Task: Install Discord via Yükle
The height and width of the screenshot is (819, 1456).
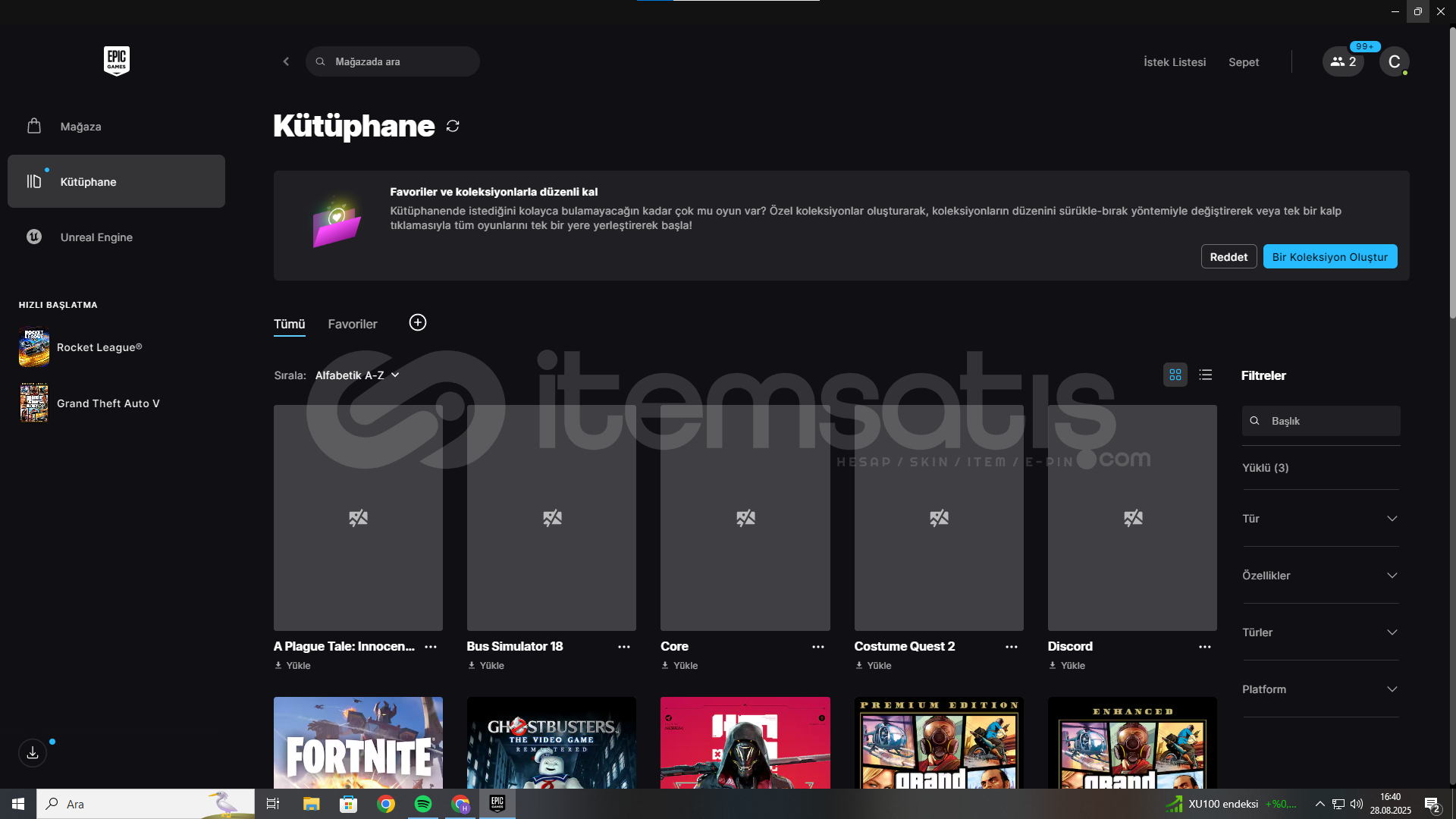Action: [1067, 666]
